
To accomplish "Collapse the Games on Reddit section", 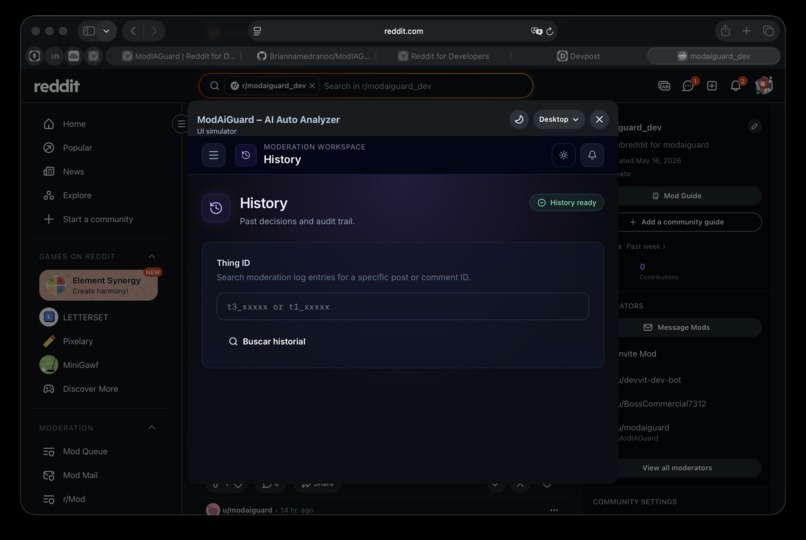I will [x=152, y=256].
